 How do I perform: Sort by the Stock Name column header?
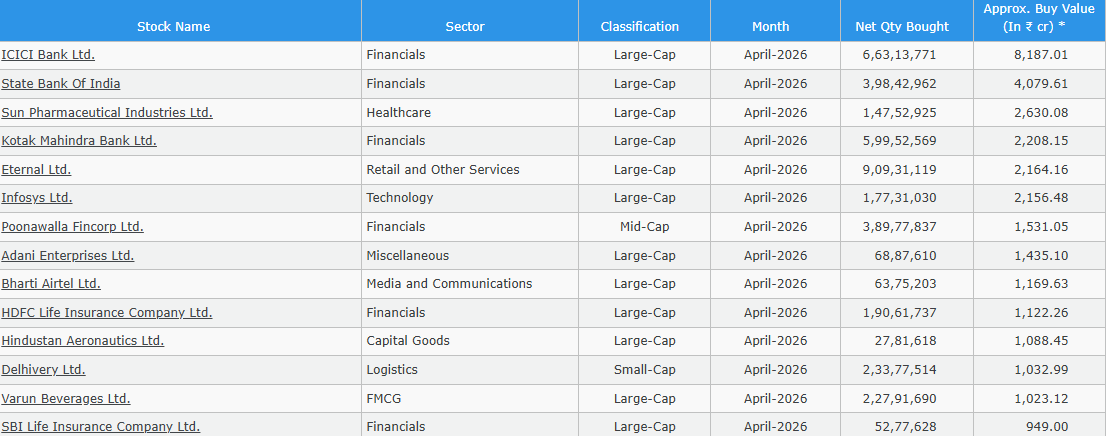pos(174,27)
